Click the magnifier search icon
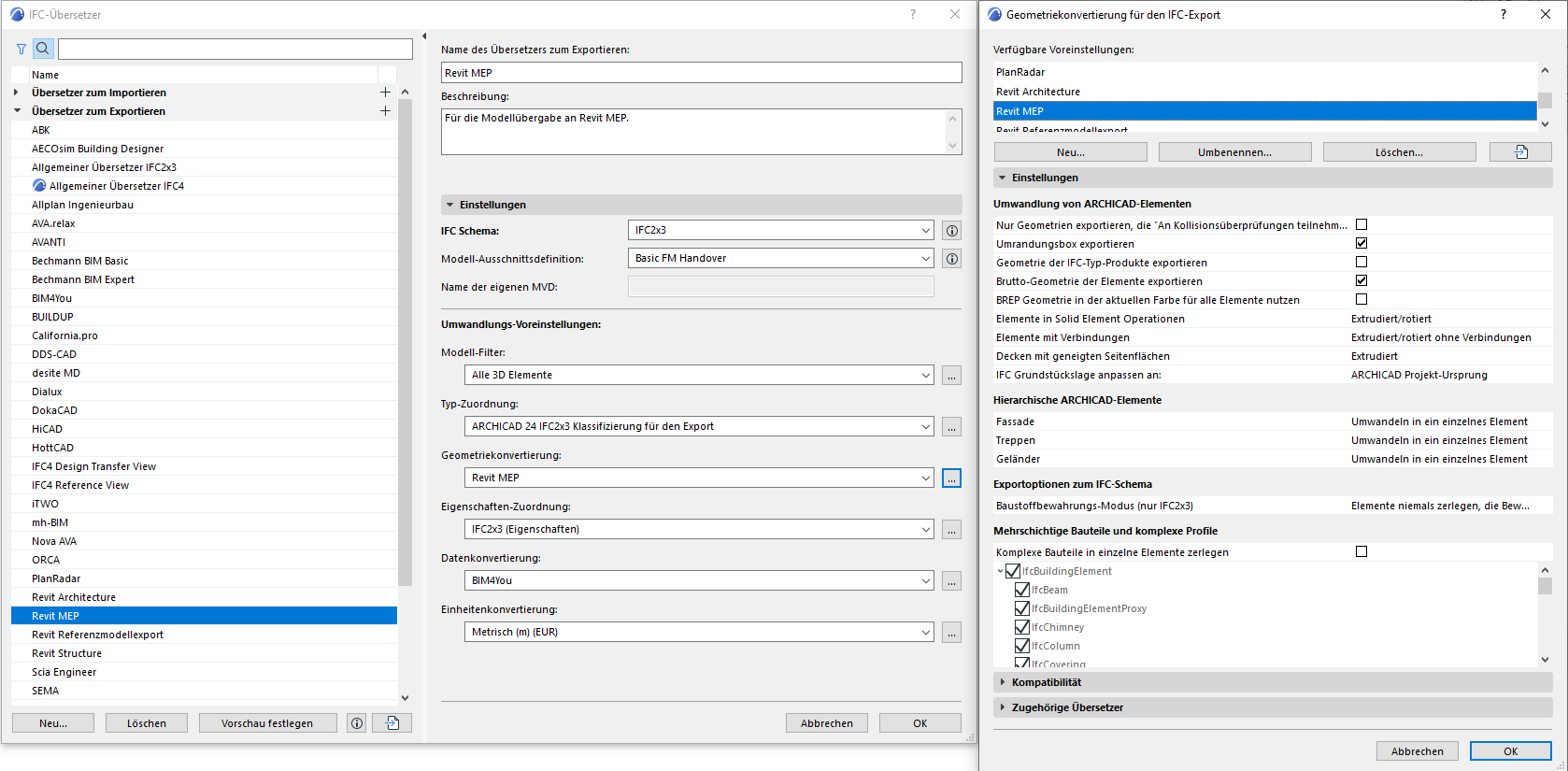1568x771 pixels. coord(42,49)
